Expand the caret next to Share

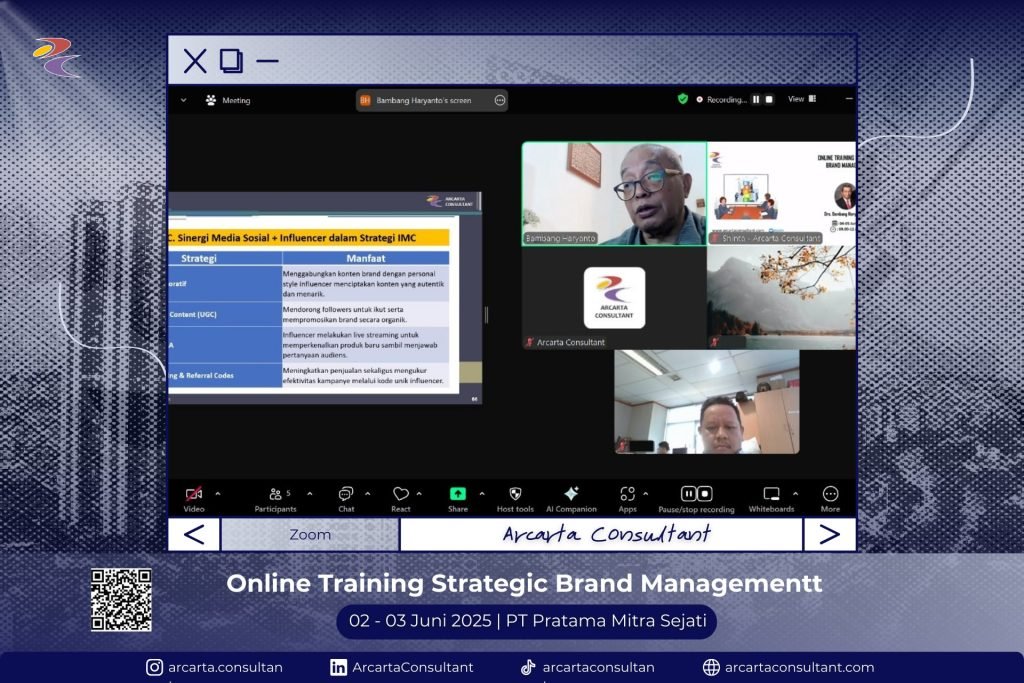click(x=482, y=493)
